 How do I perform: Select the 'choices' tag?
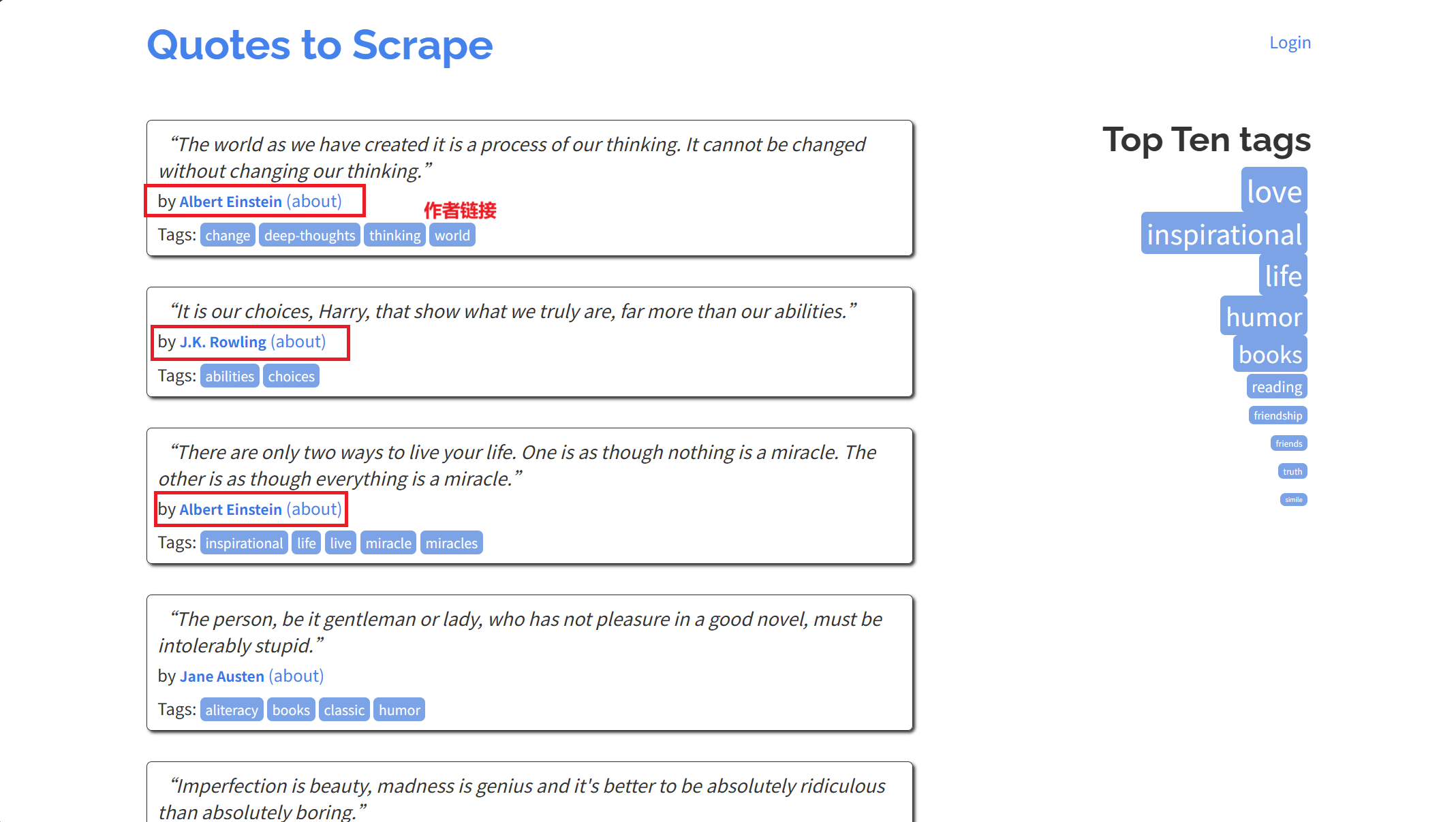point(291,377)
